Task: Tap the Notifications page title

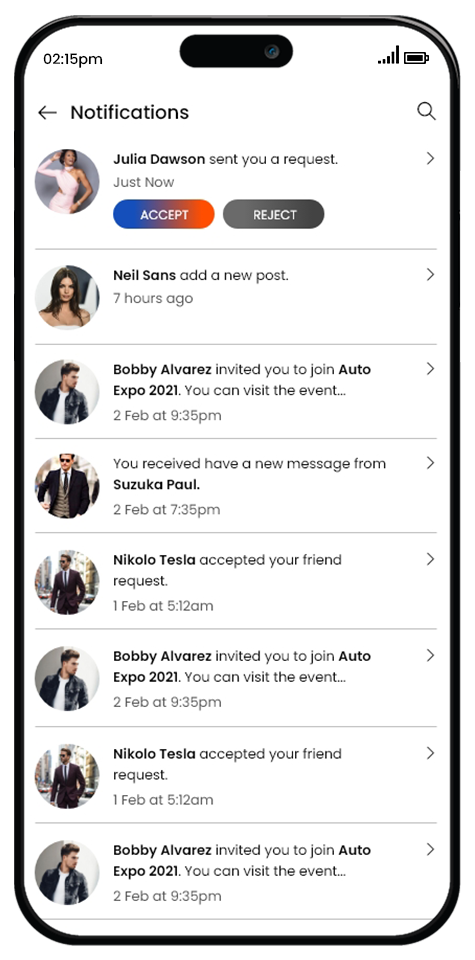Action: [x=130, y=112]
